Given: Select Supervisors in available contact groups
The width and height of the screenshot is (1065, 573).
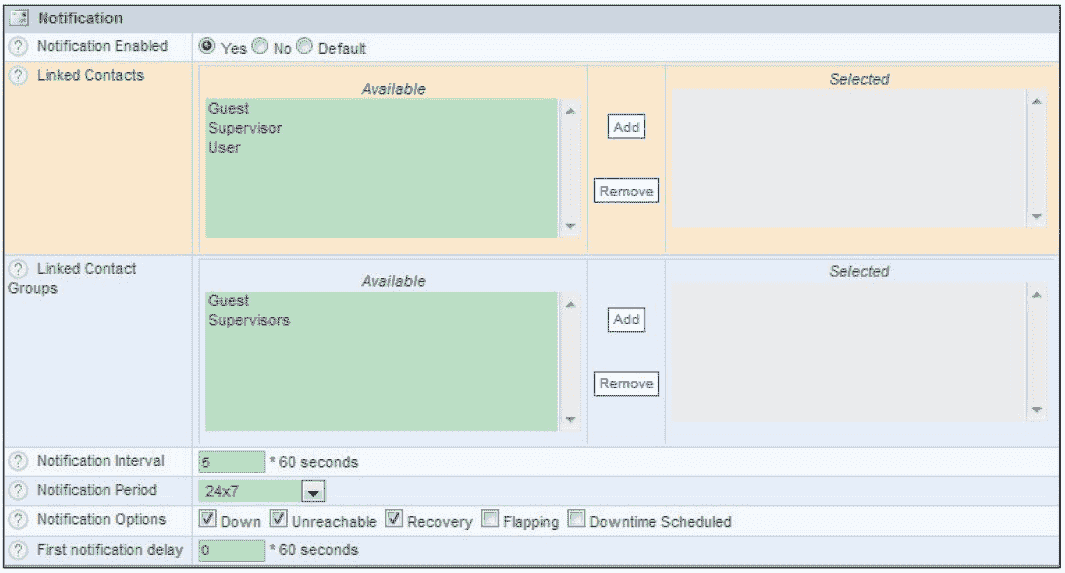Looking at the screenshot, I should (x=249, y=321).
